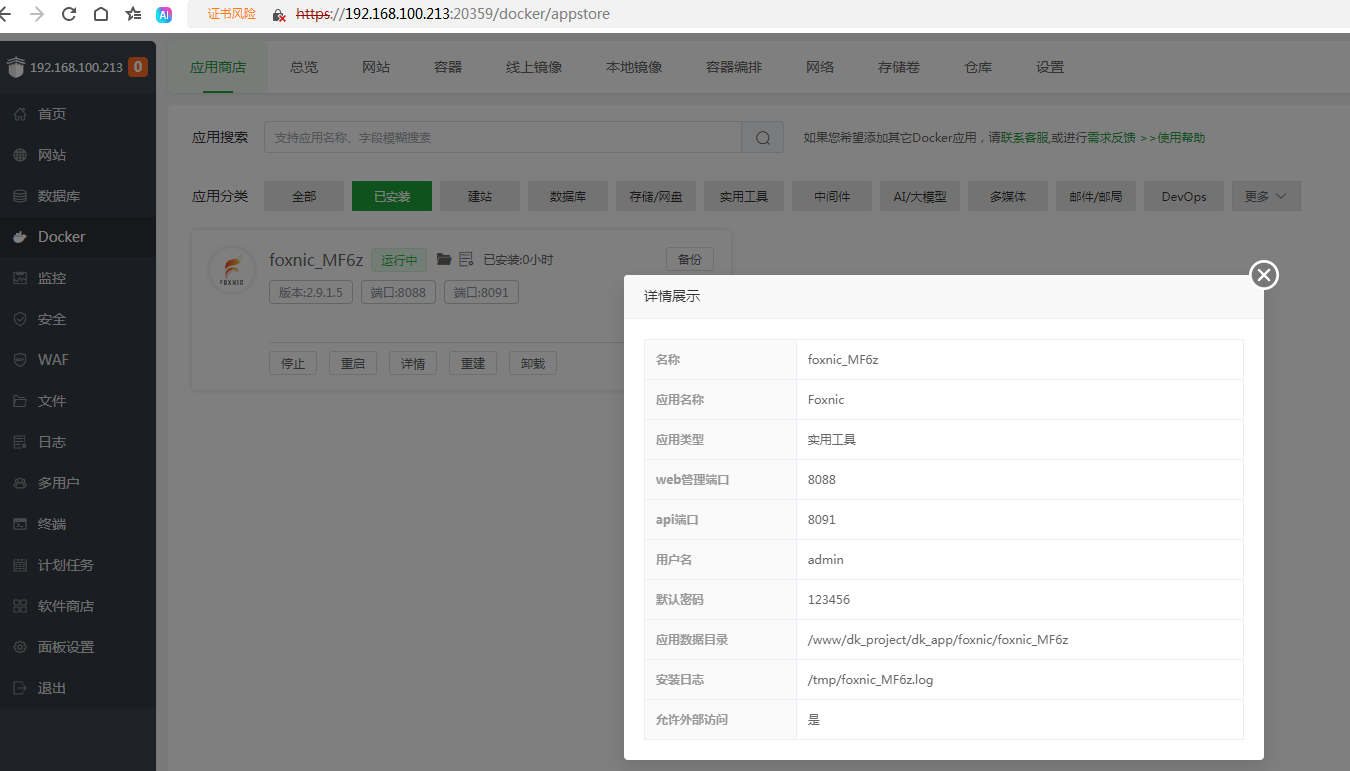Switch to the 仓库 tab
The height and width of the screenshot is (771, 1350).
coord(978,67)
